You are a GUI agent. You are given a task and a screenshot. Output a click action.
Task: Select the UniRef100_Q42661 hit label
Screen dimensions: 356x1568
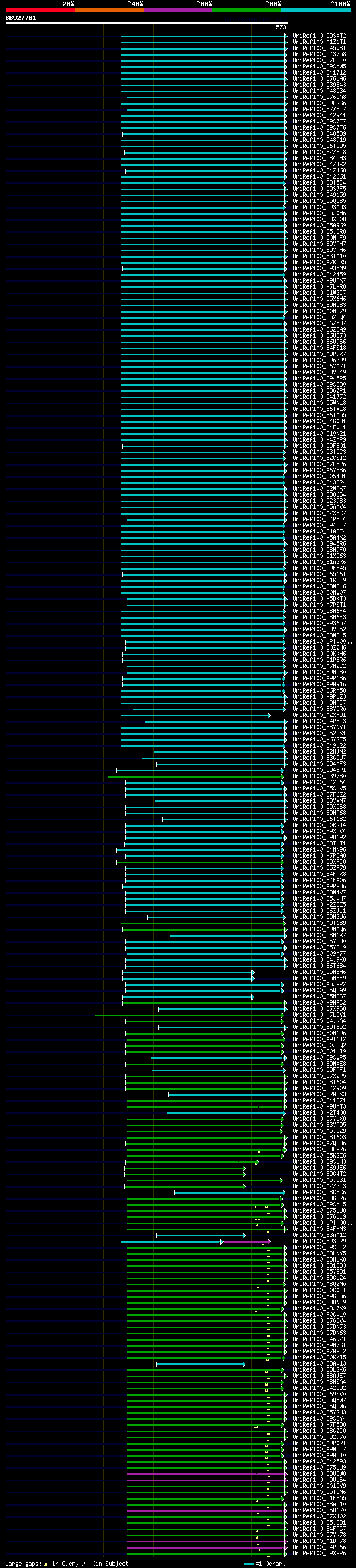click(x=319, y=176)
